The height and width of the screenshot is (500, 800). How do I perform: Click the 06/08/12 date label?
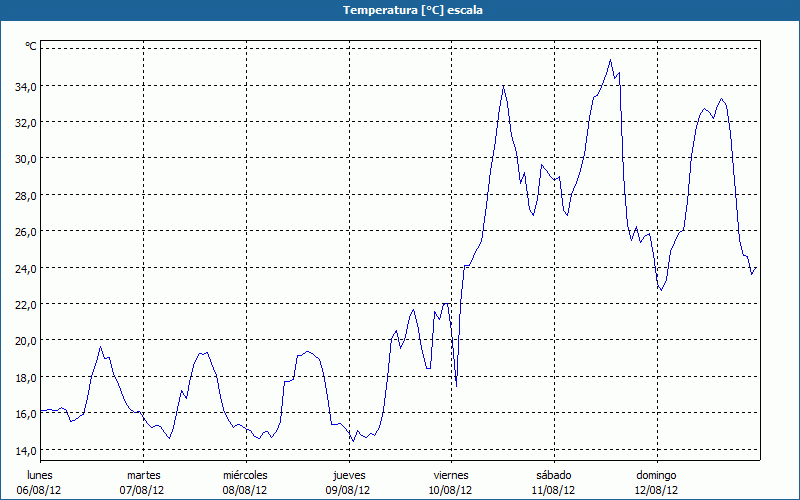[40, 490]
